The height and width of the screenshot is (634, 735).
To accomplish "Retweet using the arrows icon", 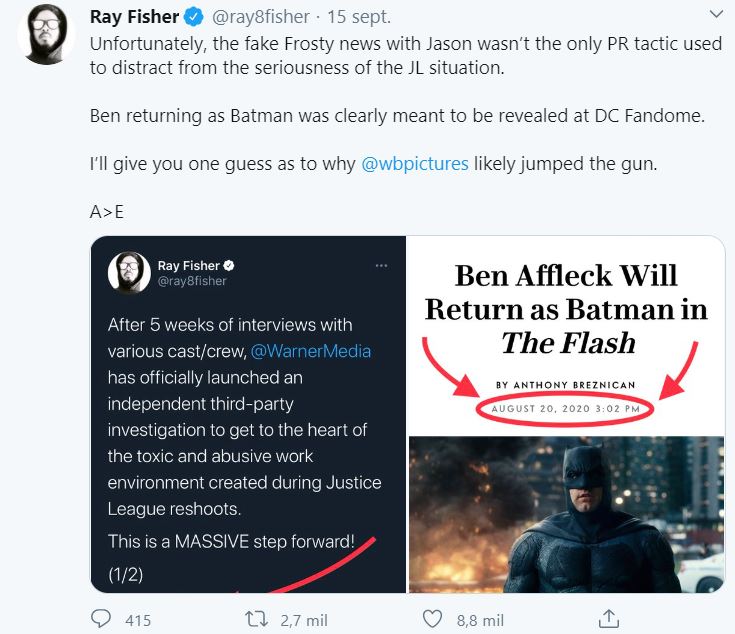I will [257, 619].
